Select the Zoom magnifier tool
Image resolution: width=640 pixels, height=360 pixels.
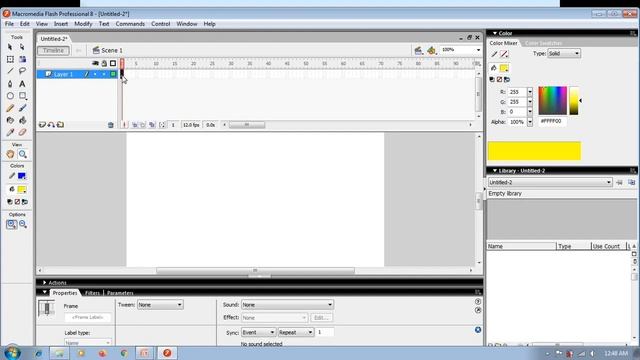(x=23, y=154)
